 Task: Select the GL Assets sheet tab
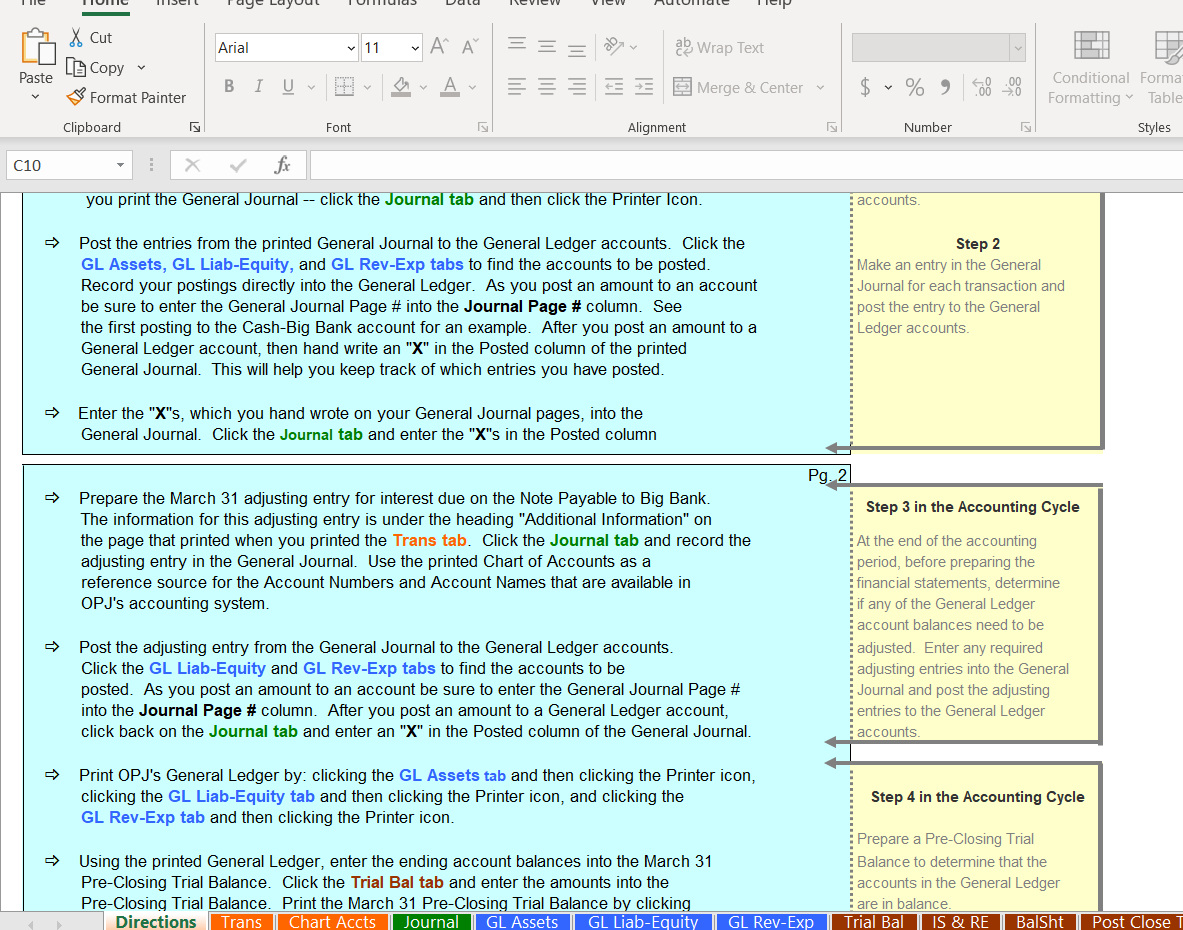click(522, 922)
